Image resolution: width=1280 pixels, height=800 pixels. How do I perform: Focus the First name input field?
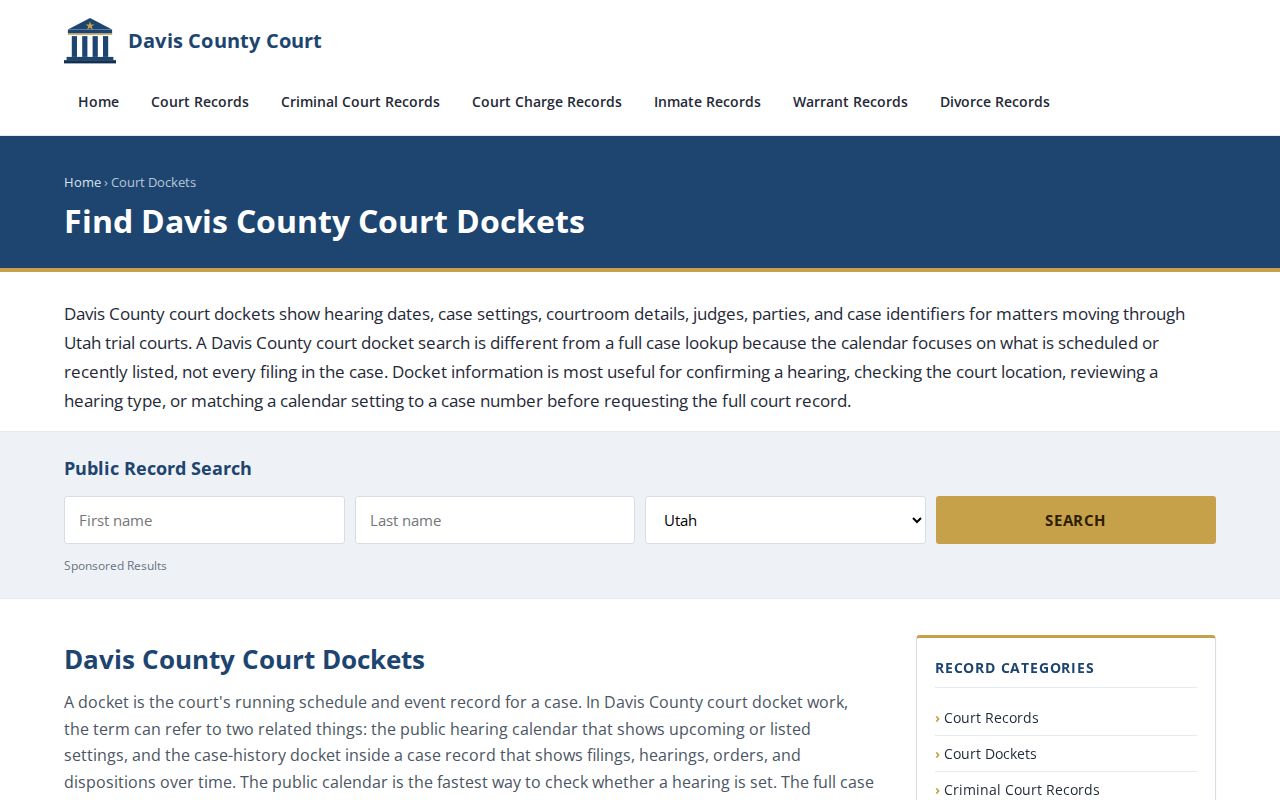(204, 520)
